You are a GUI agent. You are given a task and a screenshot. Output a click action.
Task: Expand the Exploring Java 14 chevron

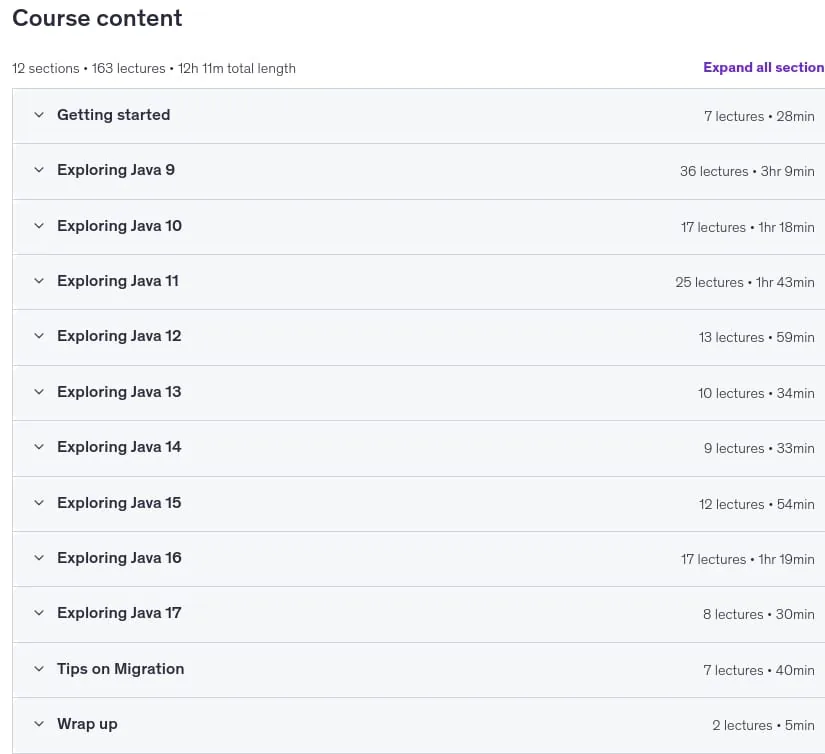tap(39, 447)
